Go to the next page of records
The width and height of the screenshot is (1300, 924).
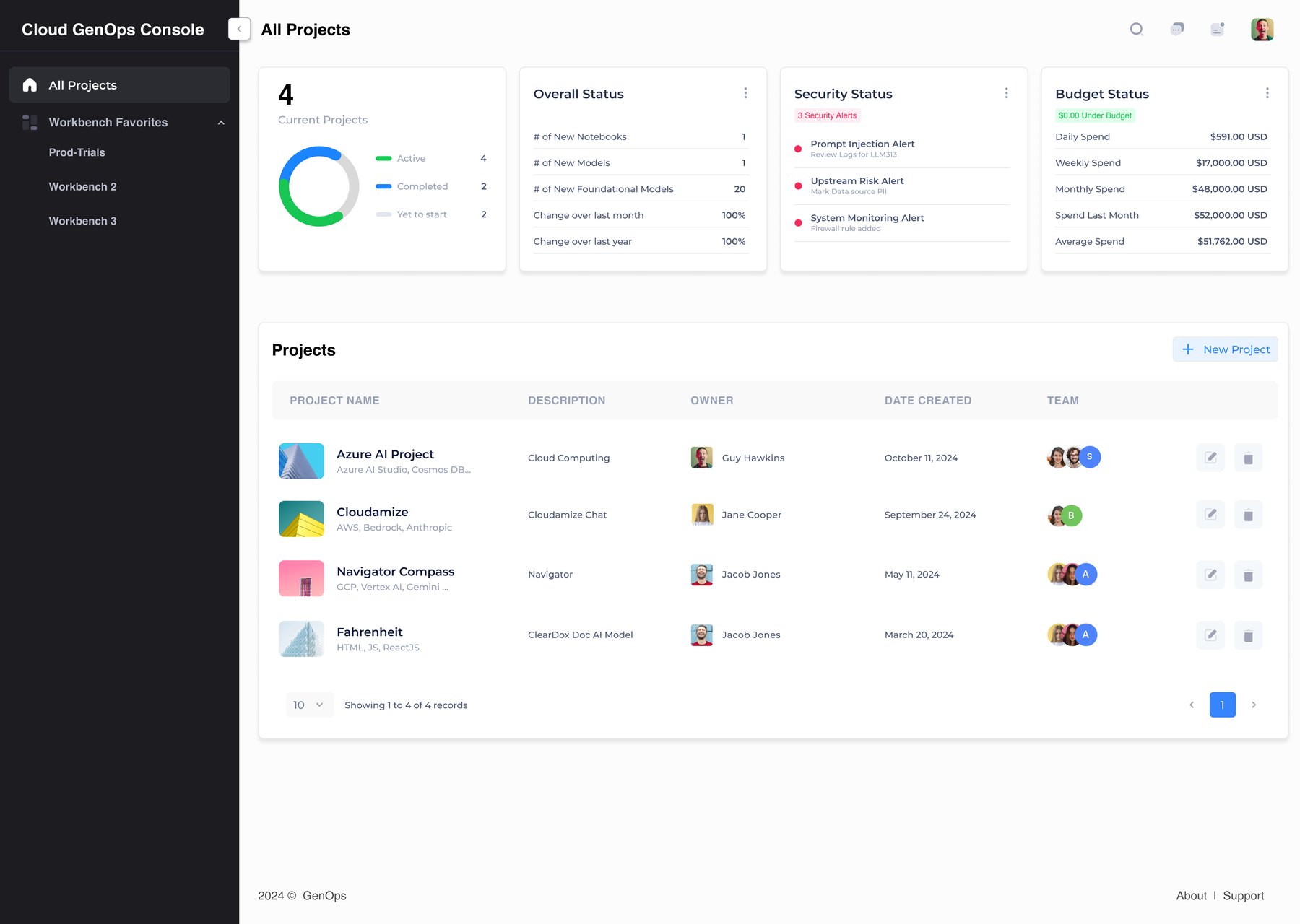1254,705
